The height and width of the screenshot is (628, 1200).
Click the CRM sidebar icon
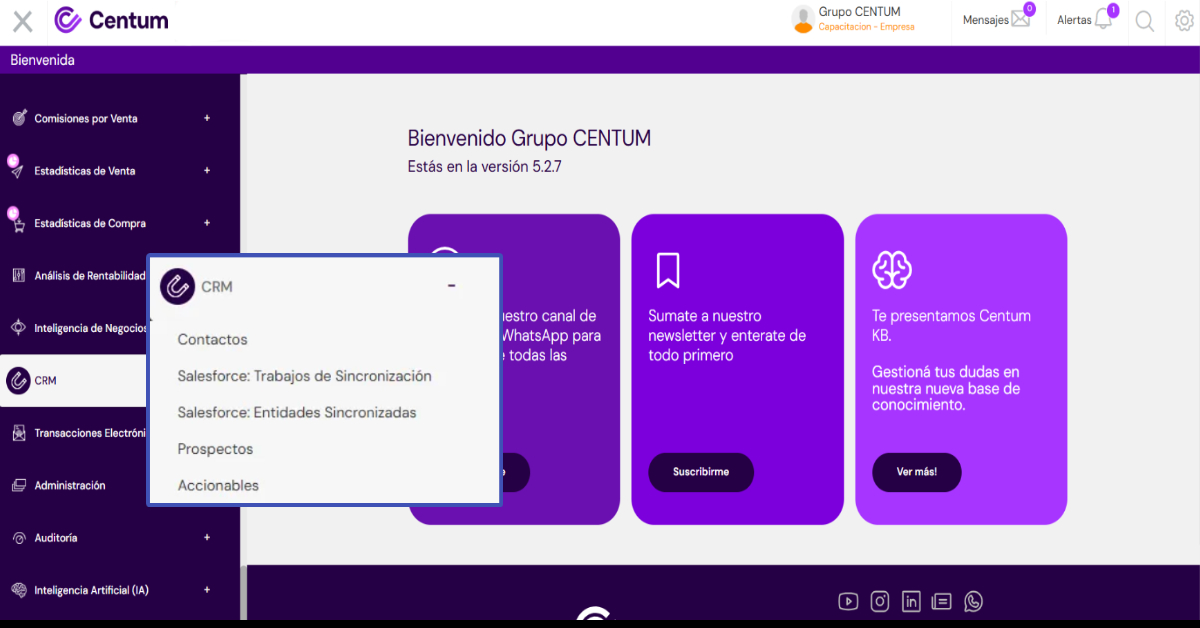pos(17,380)
